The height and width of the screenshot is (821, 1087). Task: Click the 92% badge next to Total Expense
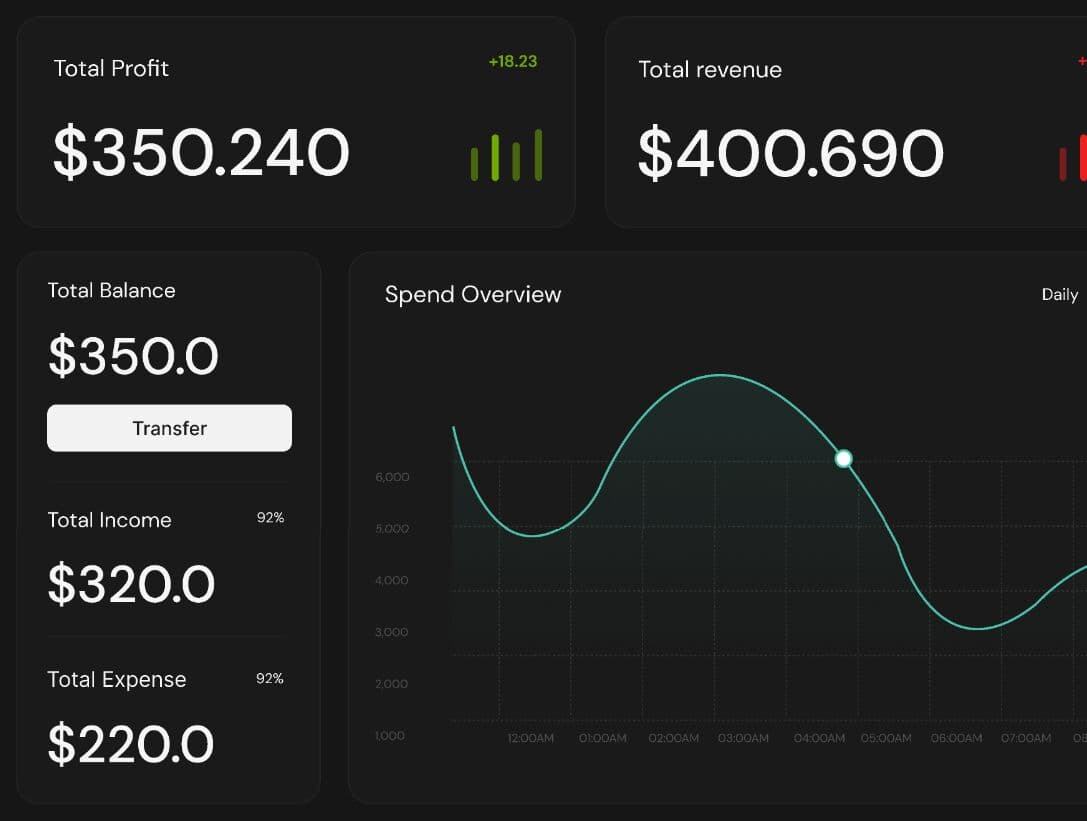270,679
